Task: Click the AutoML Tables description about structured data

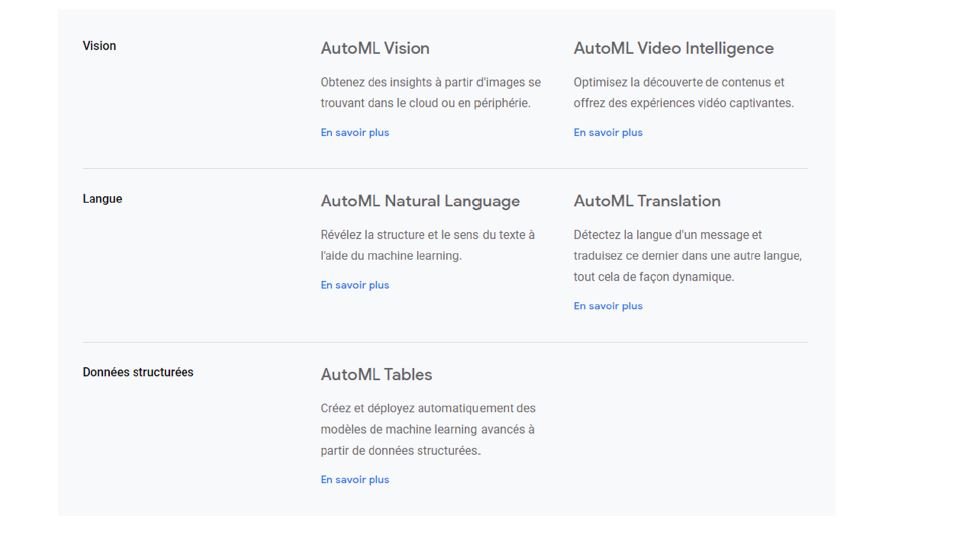Action: click(x=428, y=429)
